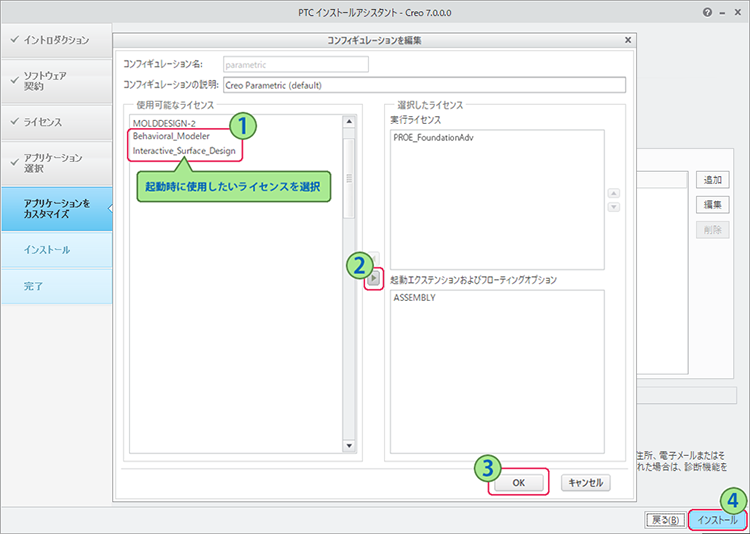Image resolution: width=750 pixels, height=534 pixels.
Task: Select ASSEMBLY in startup extensions list
Action: [414, 297]
